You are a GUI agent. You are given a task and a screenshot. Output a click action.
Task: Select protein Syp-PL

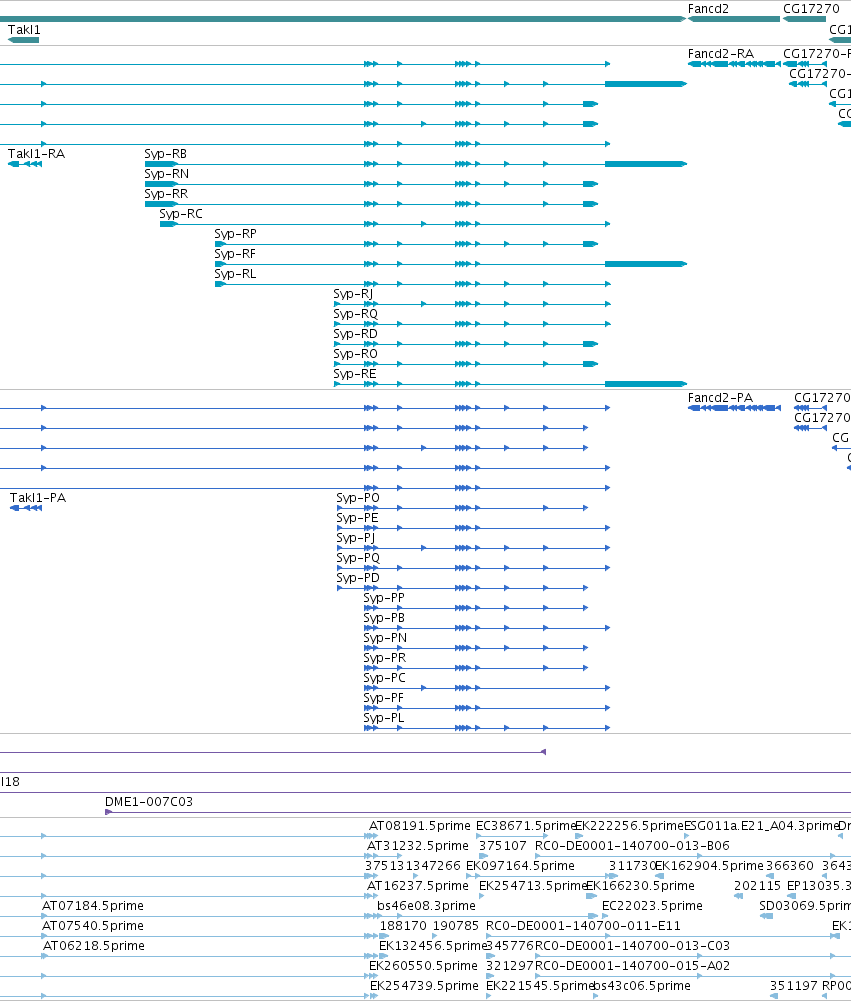coord(487,728)
